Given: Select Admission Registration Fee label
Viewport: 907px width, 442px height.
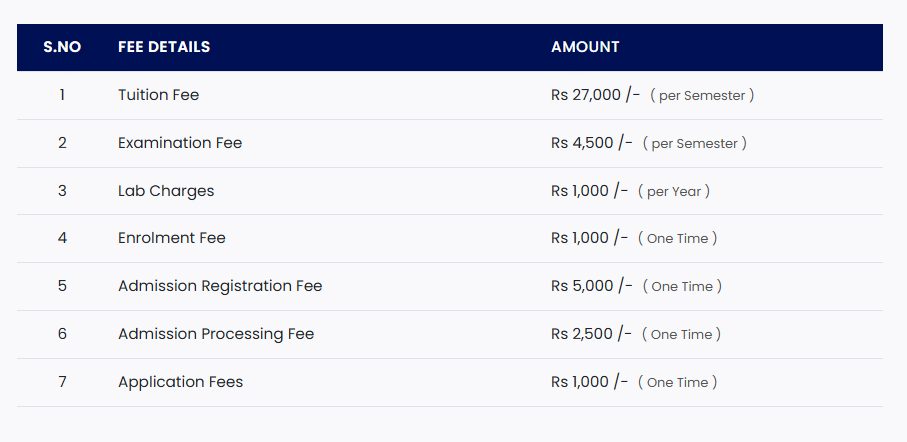Looking at the screenshot, I should tap(220, 286).
